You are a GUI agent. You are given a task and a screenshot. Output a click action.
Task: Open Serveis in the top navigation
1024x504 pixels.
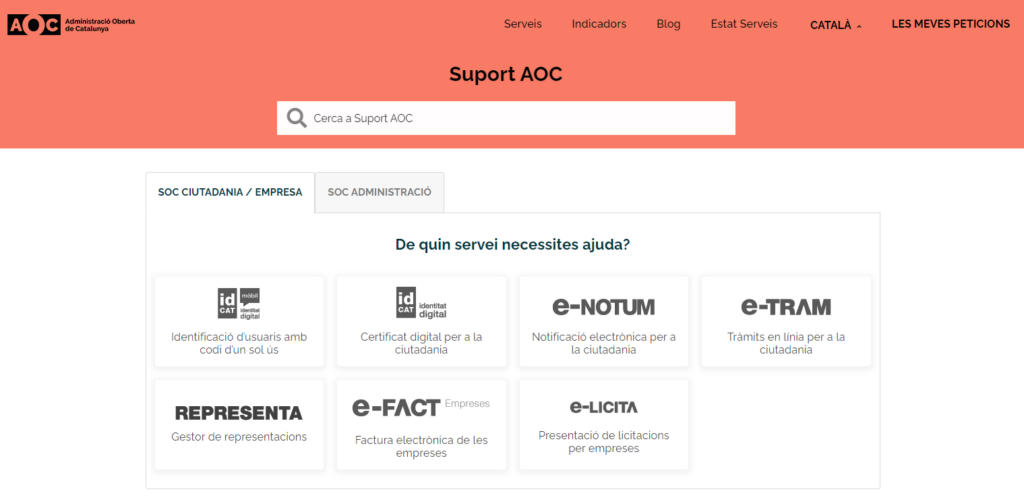(x=523, y=24)
